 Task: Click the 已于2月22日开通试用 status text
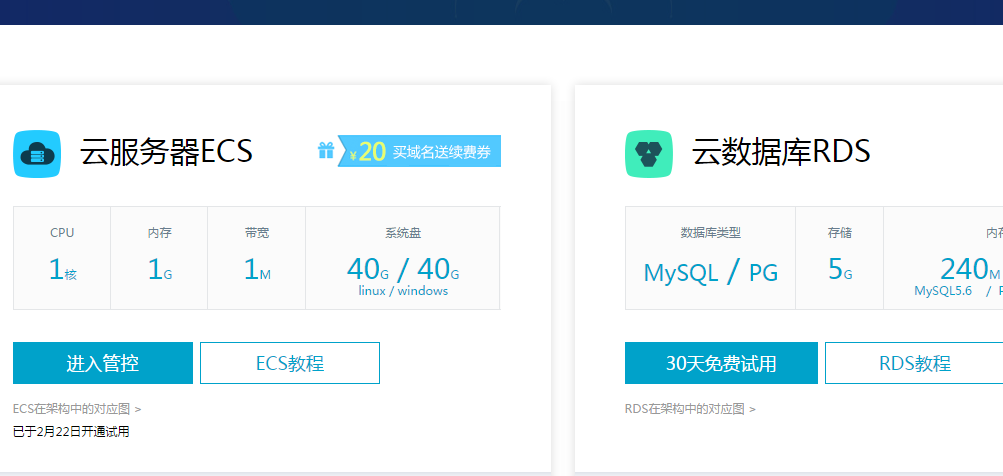[x=71, y=432]
